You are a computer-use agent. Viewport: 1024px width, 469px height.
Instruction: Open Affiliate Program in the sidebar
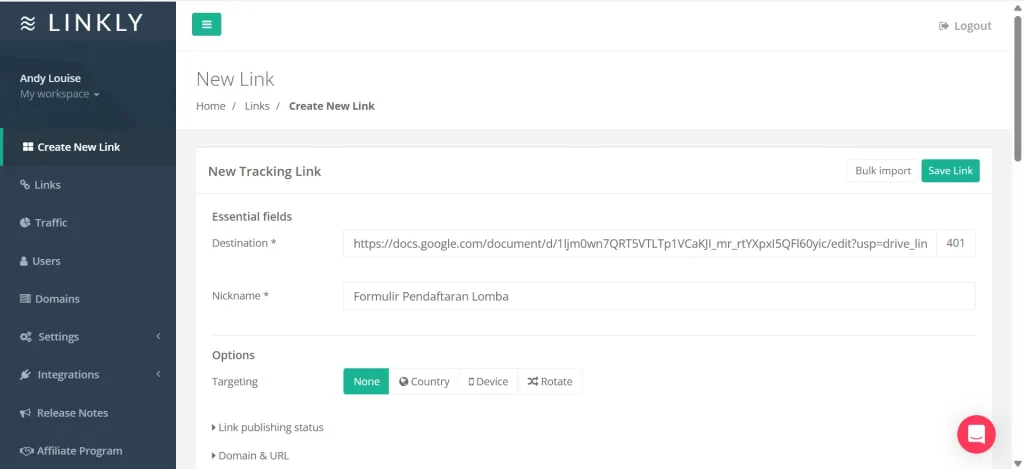click(88, 451)
